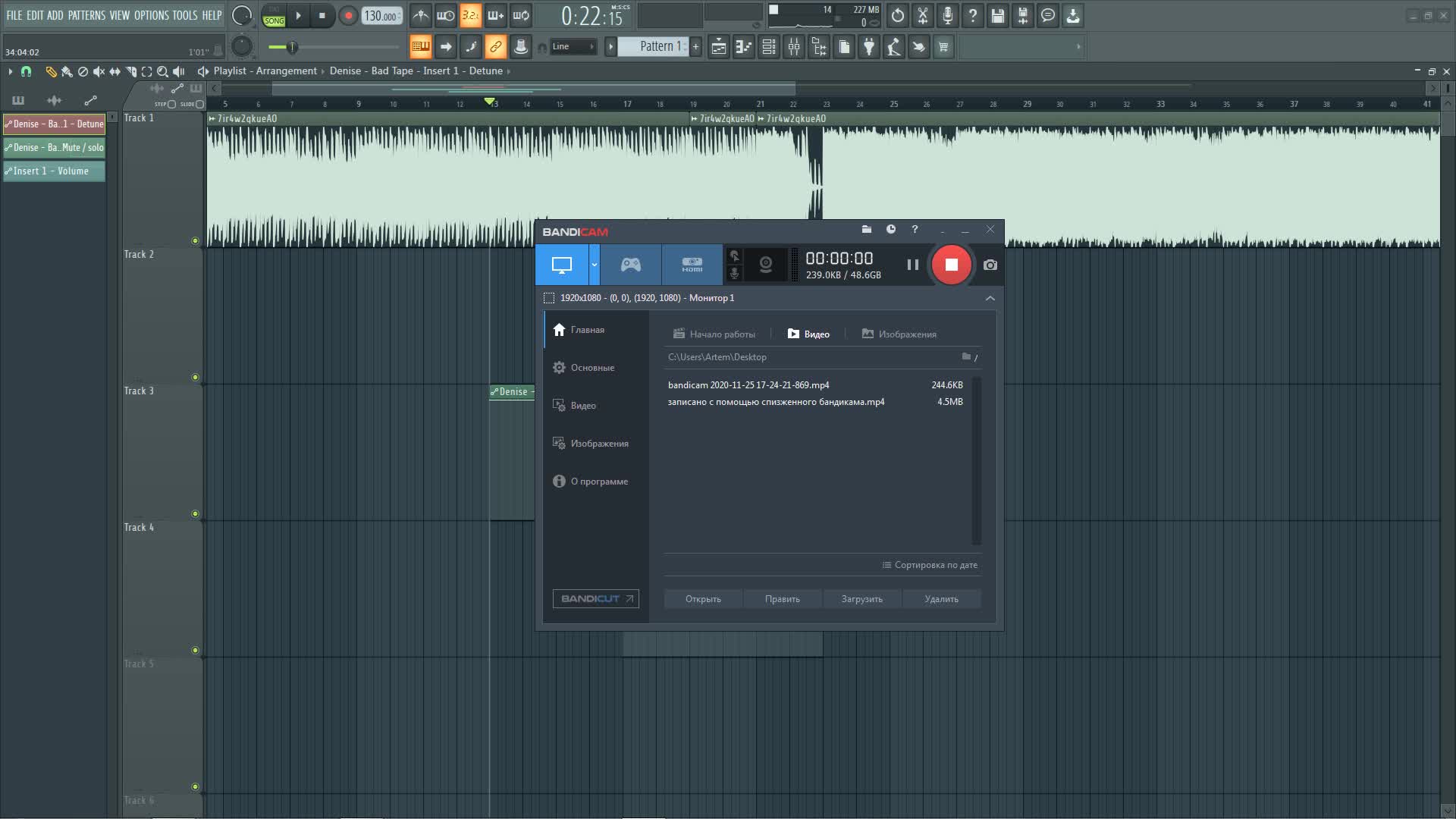The height and width of the screenshot is (819, 1456).
Task: Click the render/export audio download icon
Action: 1072,15
